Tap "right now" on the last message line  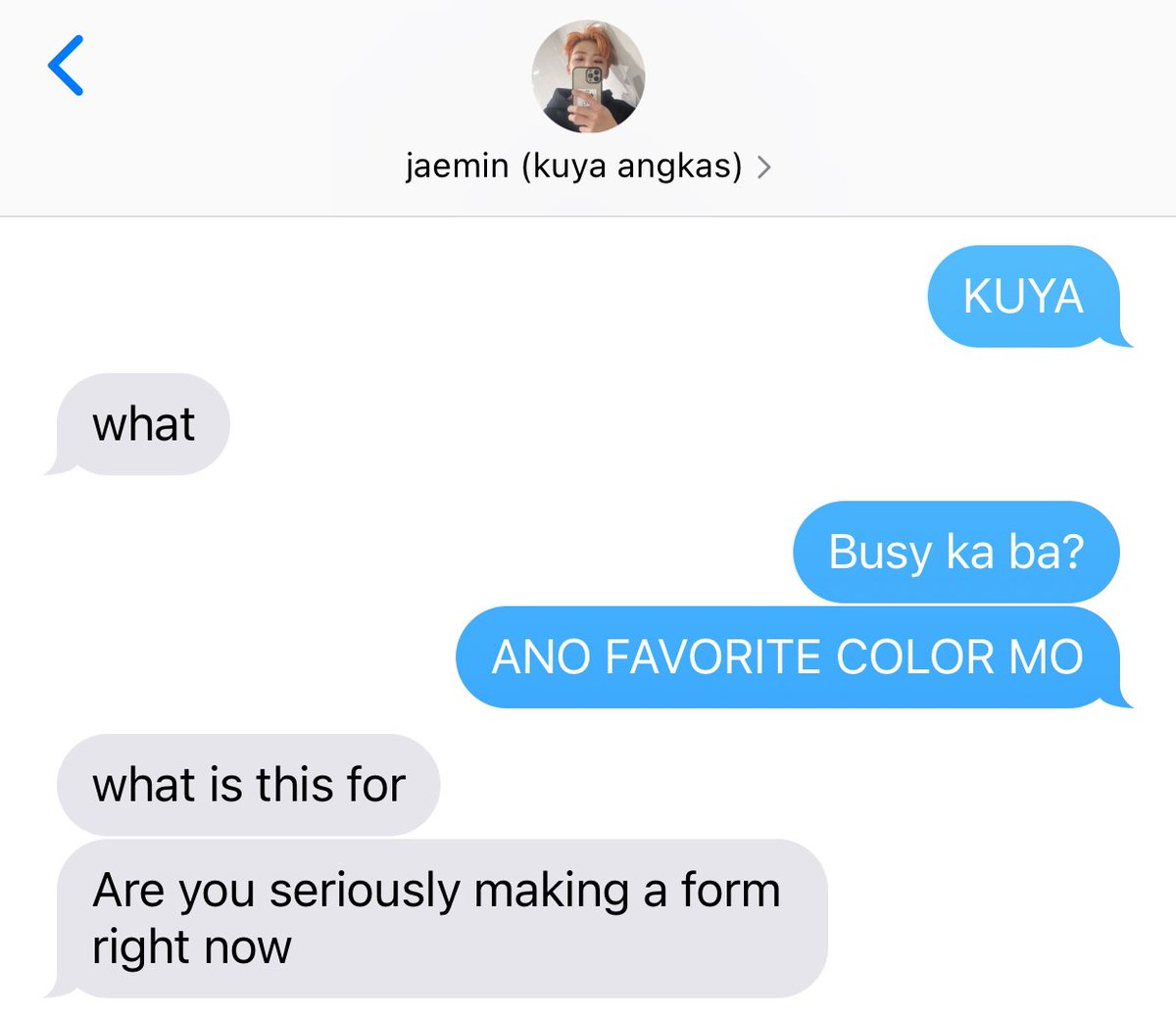[192, 946]
